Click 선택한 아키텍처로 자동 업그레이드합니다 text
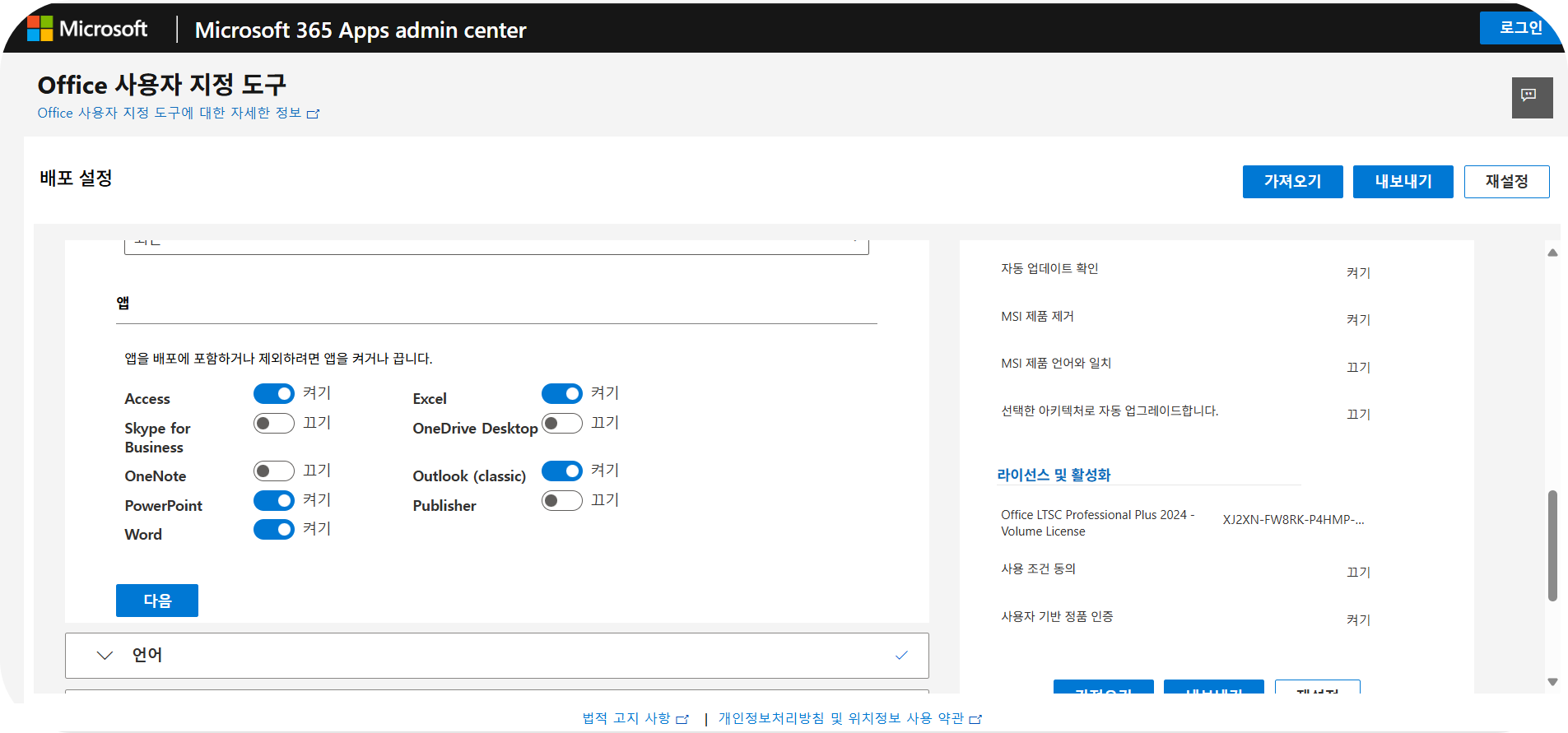 coord(1110,411)
